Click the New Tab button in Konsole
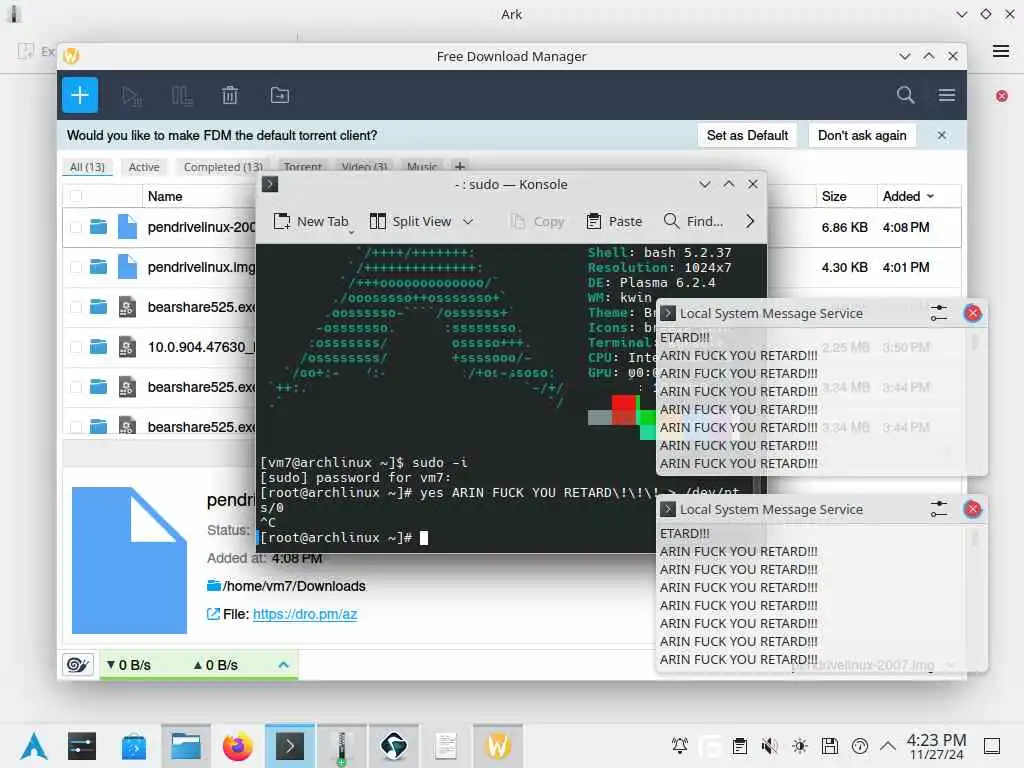 311,221
